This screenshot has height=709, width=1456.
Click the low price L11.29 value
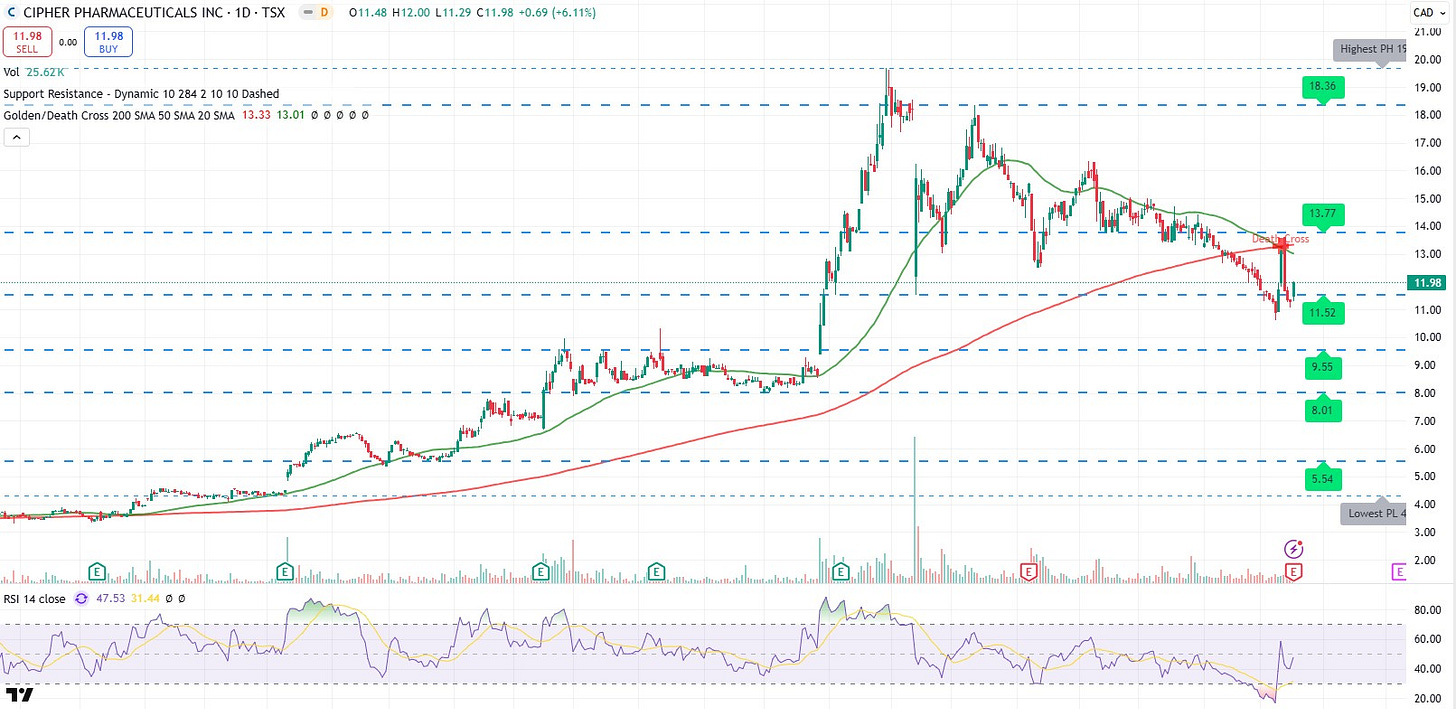pos(455,12)
